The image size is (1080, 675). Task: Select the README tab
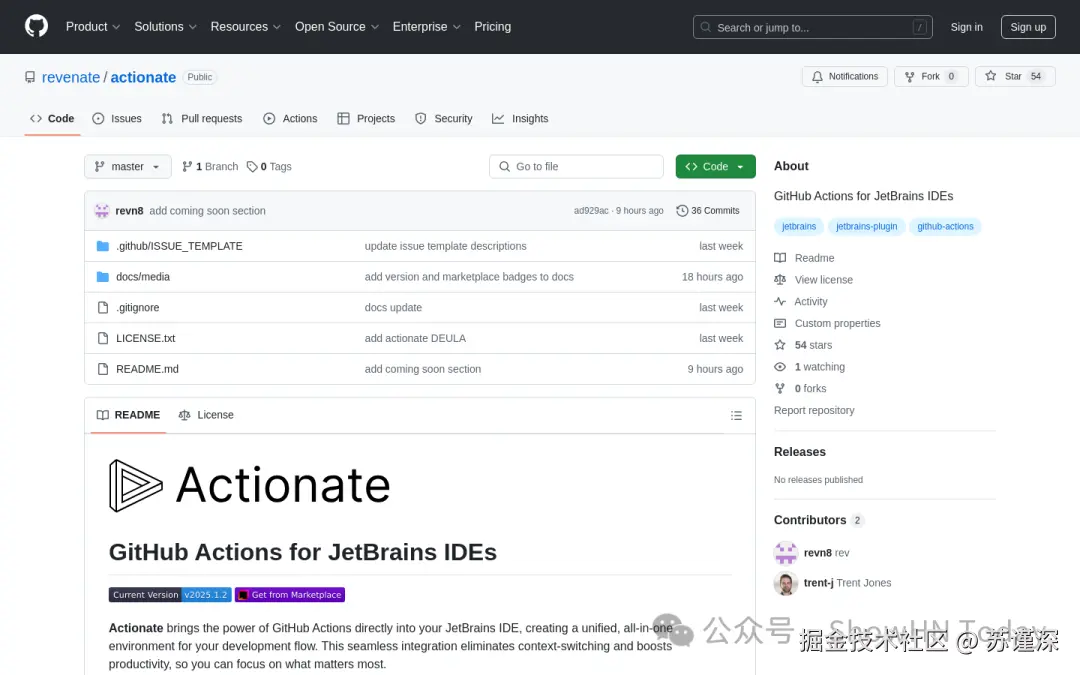[128, 415]
